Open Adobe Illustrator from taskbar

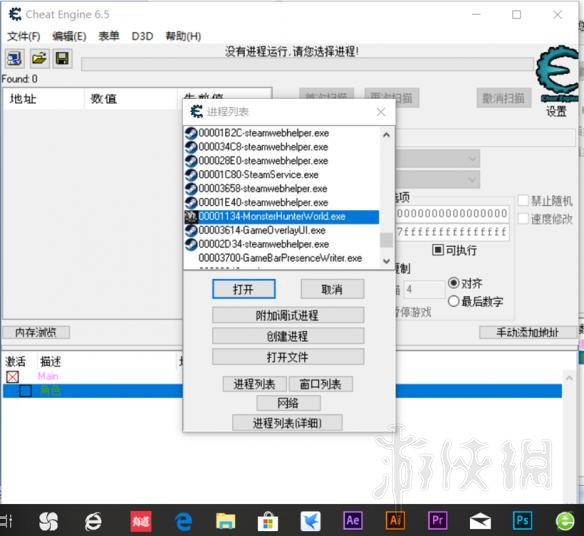pos(395,520)
